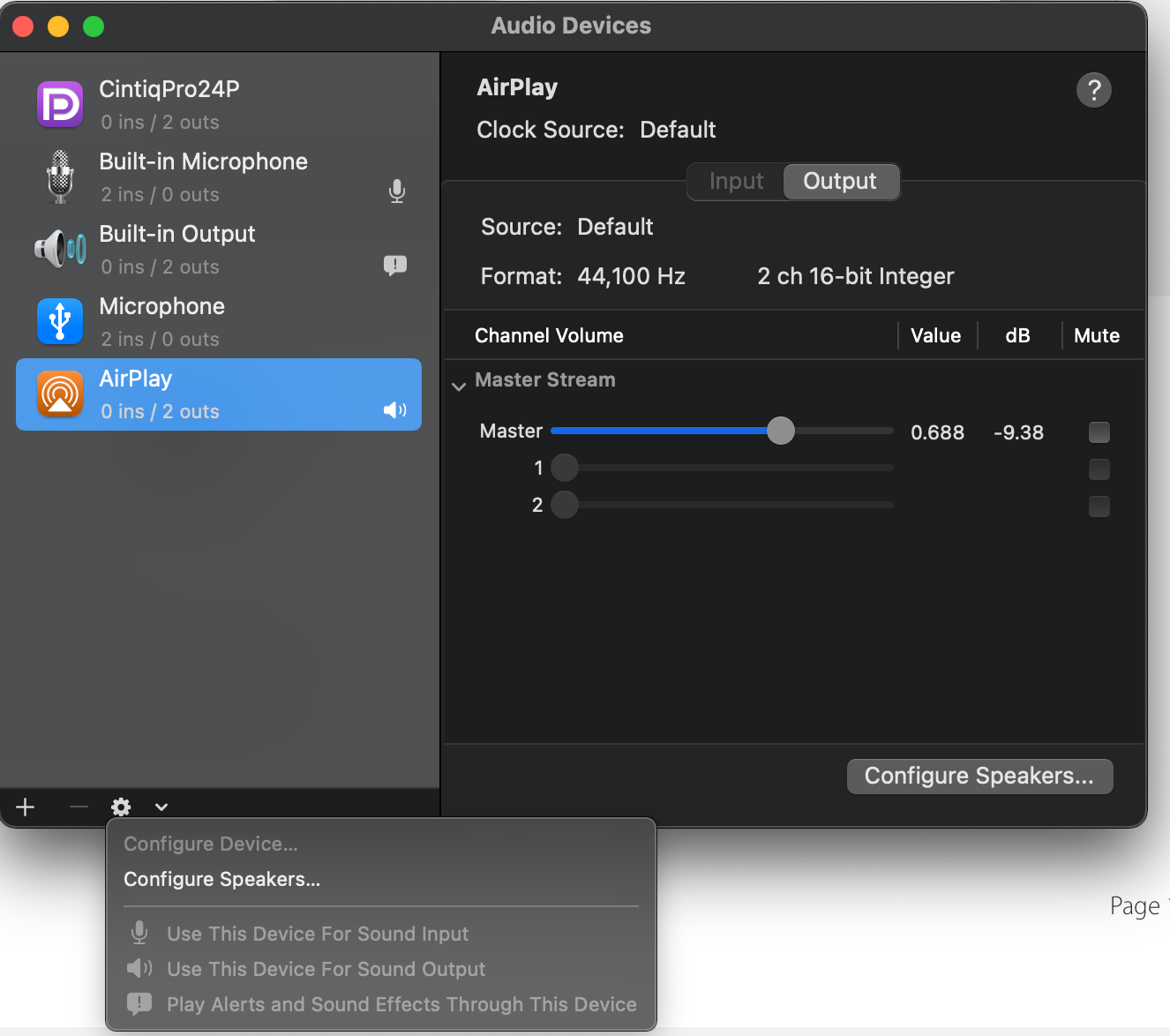
Task: Click the AirPlay heading in the detail panel
Action: click(517, 87)
